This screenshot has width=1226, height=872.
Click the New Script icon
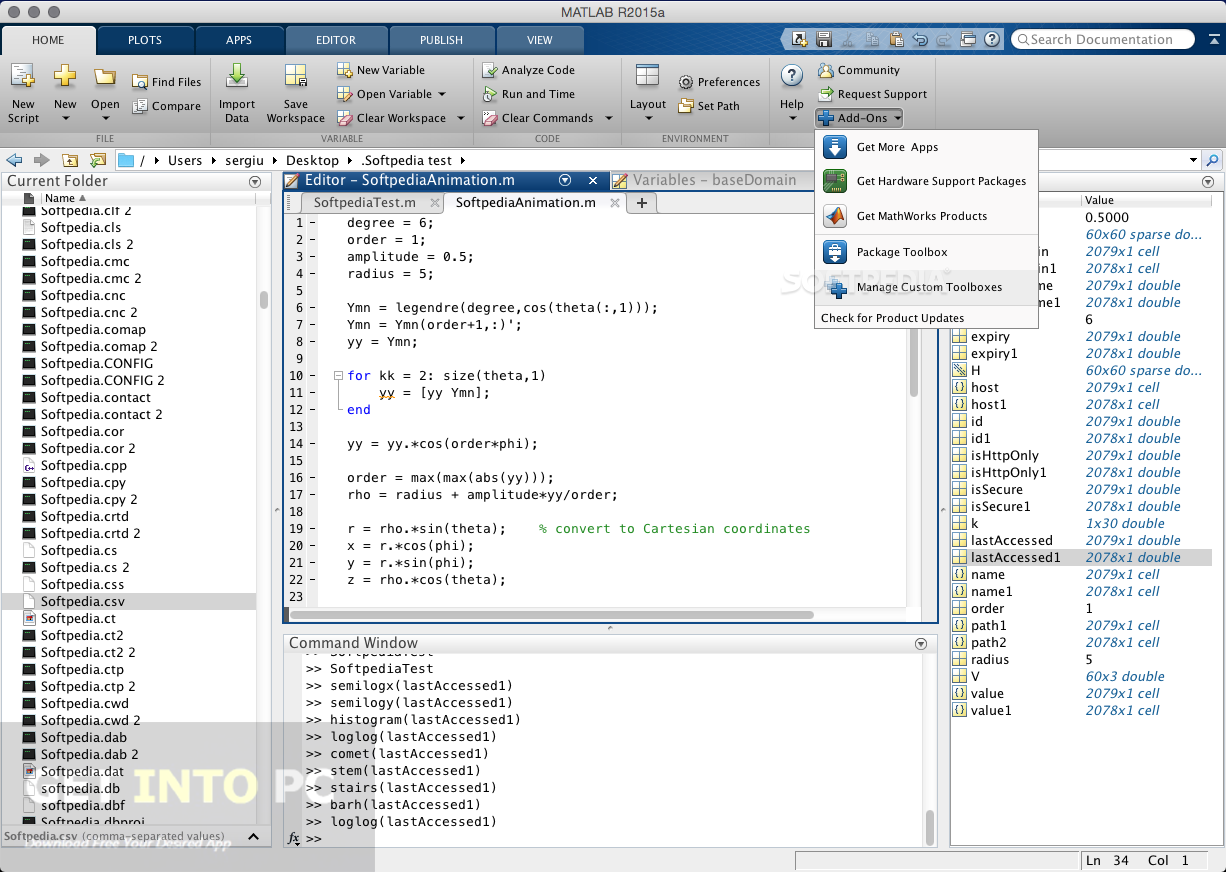(23, 77)
